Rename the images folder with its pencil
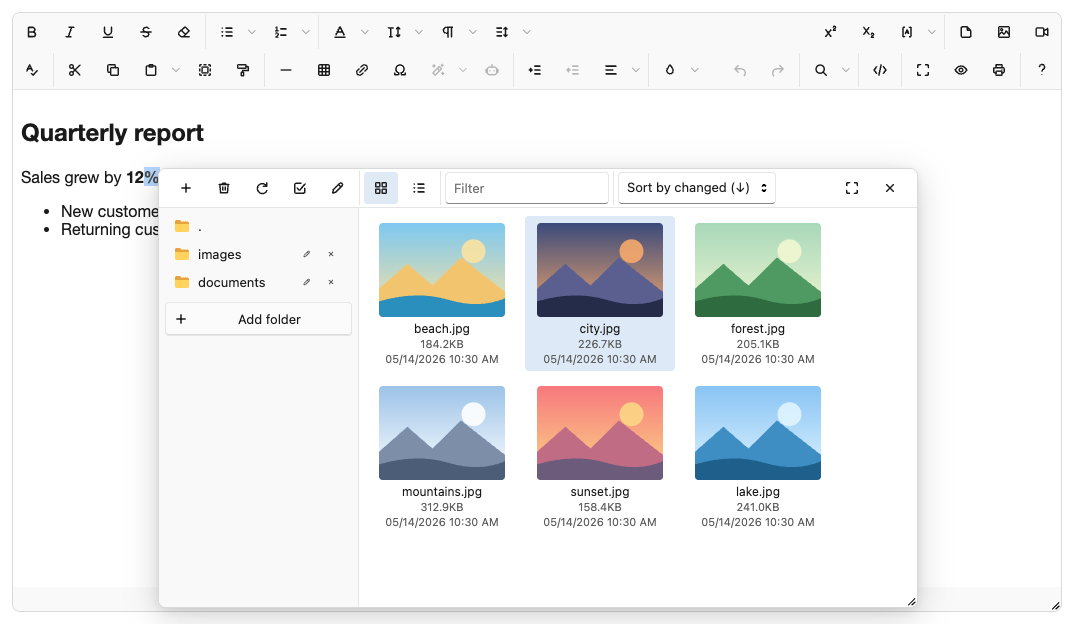The height and width of the screenshot is (624, 1074). coord(307,254)
